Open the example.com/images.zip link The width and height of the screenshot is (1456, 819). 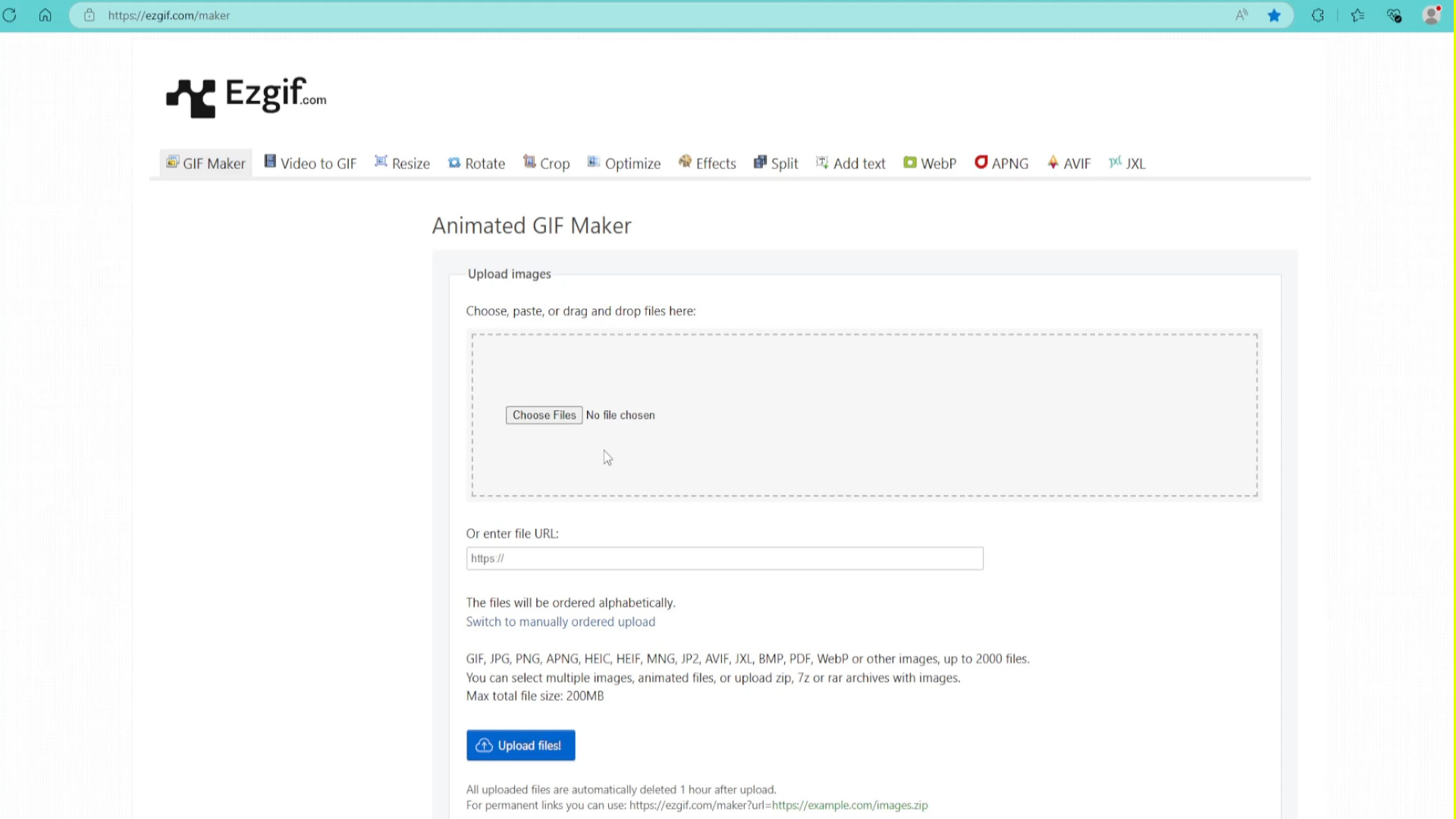[x=849, y=805]
